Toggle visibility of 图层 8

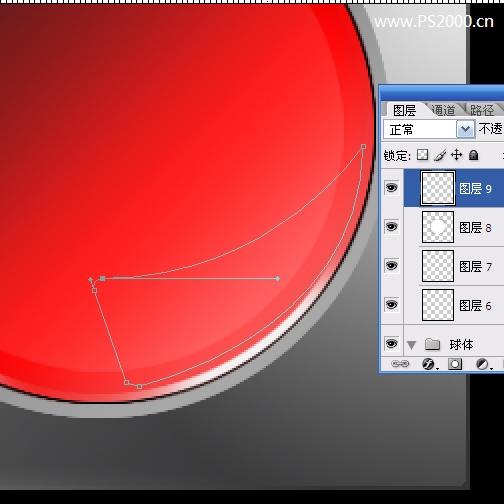(392, 227)
